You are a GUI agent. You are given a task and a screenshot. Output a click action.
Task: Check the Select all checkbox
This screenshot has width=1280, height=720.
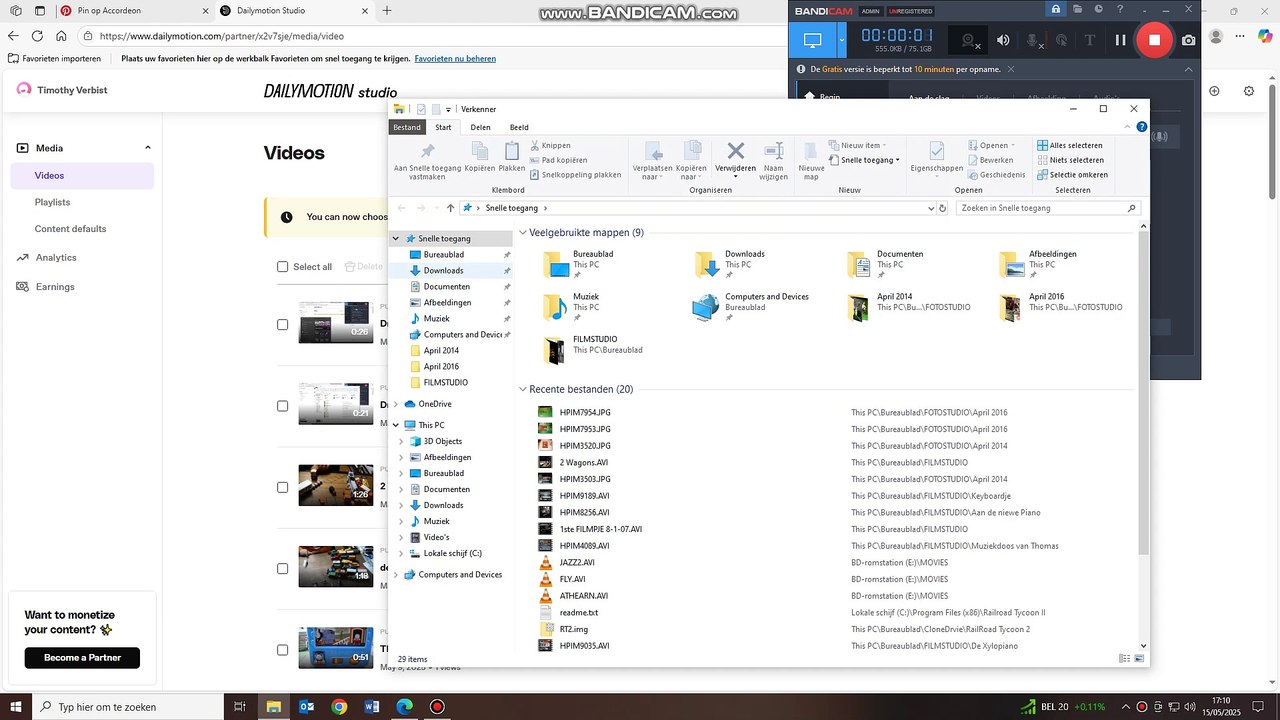pyautogui.click(x=282, y=267)
